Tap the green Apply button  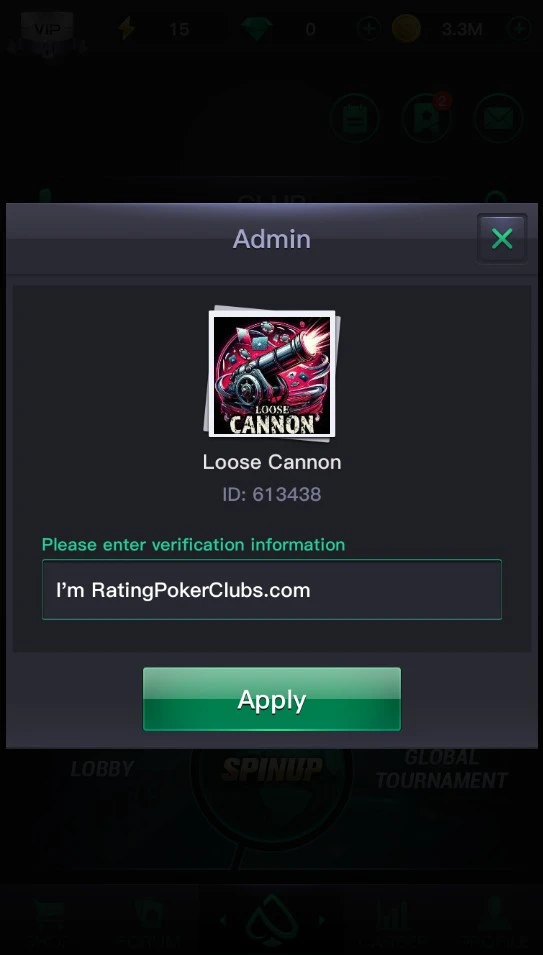click(x=272, y=699)
